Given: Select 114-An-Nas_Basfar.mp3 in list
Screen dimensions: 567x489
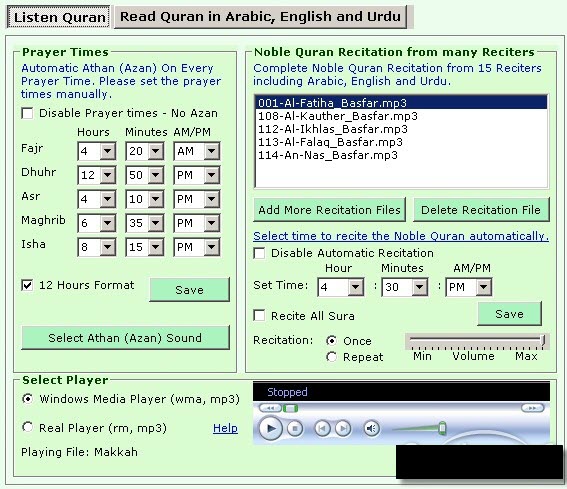Looking at the screenshot, I should (x=401, y=155).
